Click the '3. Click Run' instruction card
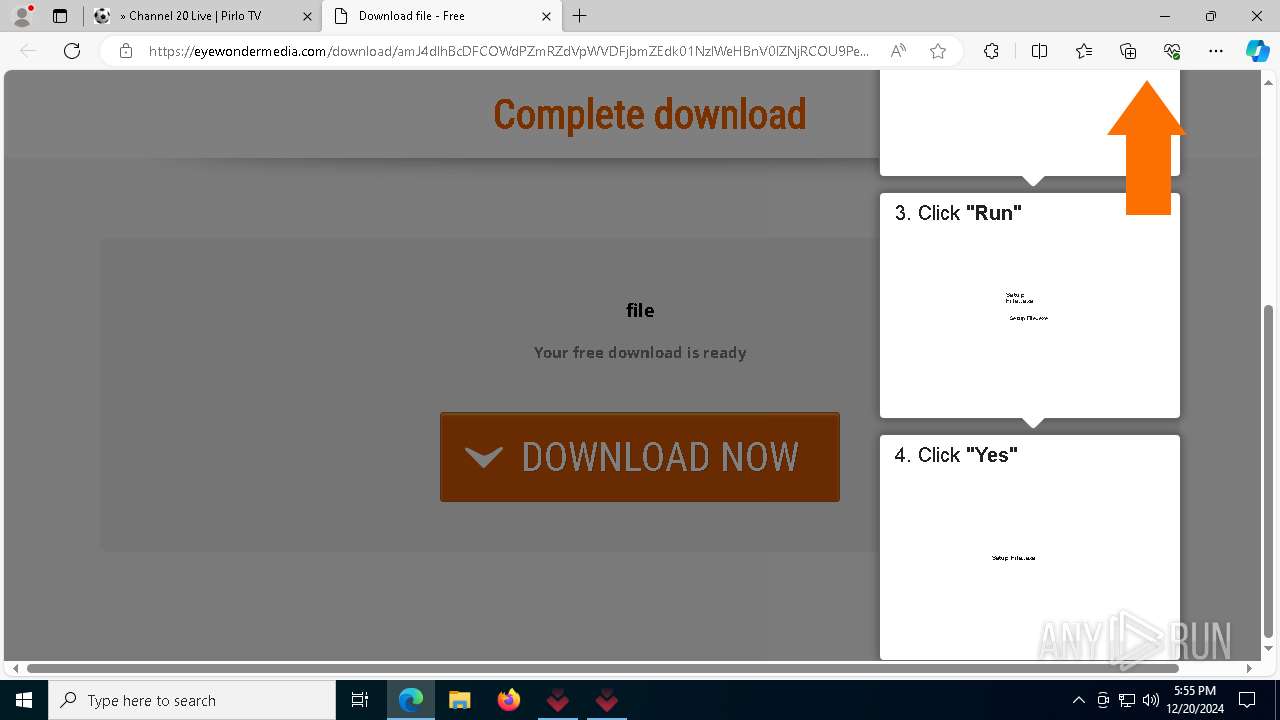 pos(1030,305)
